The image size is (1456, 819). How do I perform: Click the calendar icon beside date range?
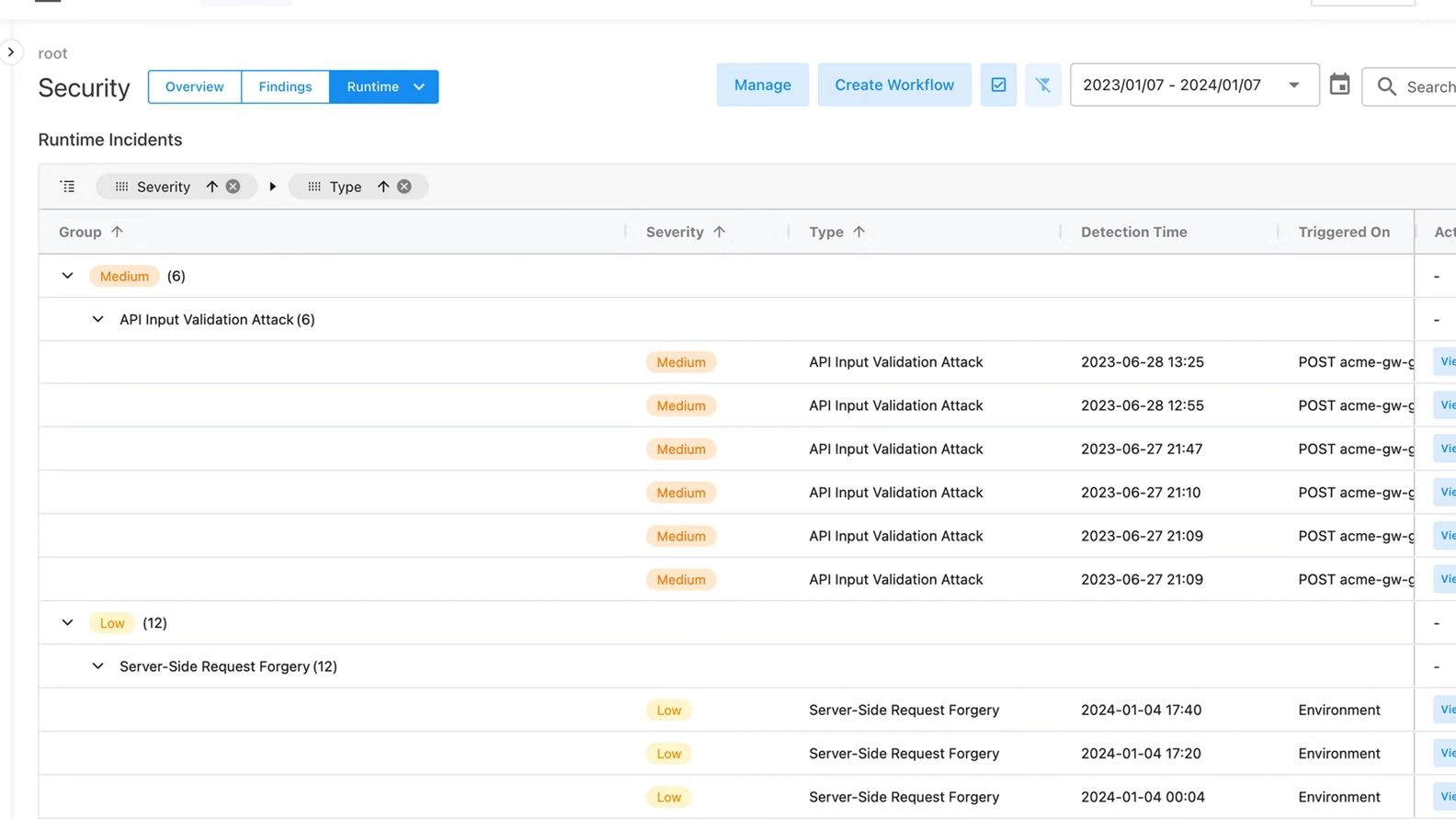(x=1339, y=85)
